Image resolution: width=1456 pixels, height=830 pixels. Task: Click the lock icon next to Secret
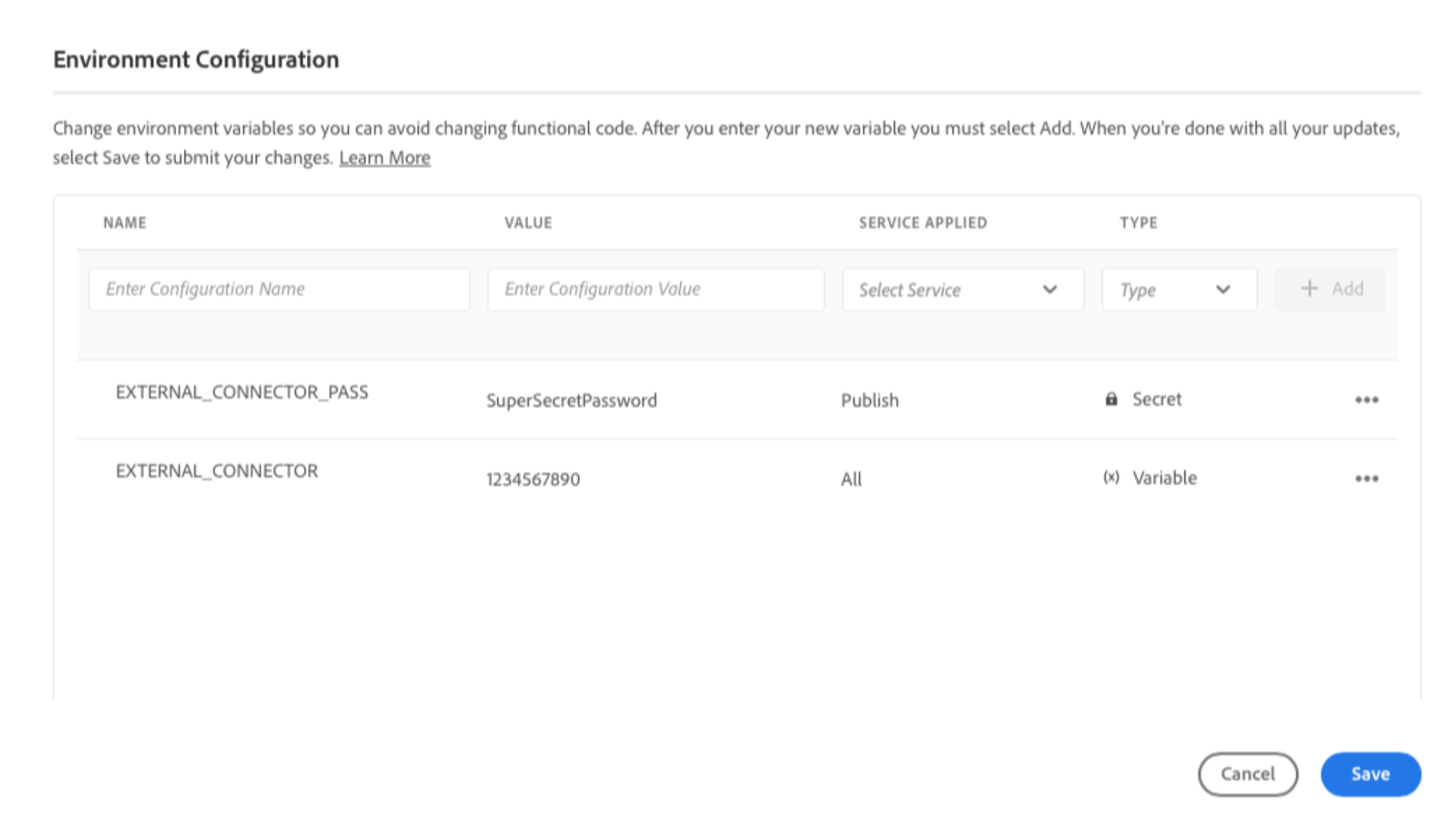(x=1111, y=399)
